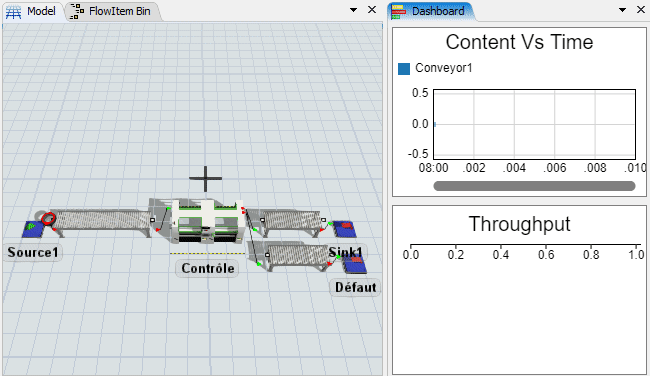Select the Défaut sink object
Image resolution: width=650 pixels, height=376 pixels.
(x=354, y=264)
